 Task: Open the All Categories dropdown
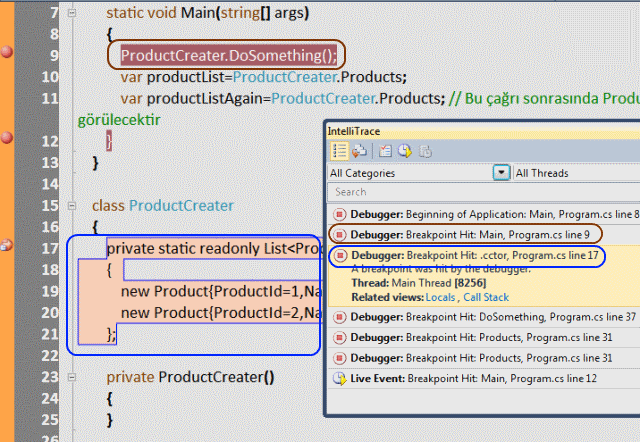pos(501,173)
